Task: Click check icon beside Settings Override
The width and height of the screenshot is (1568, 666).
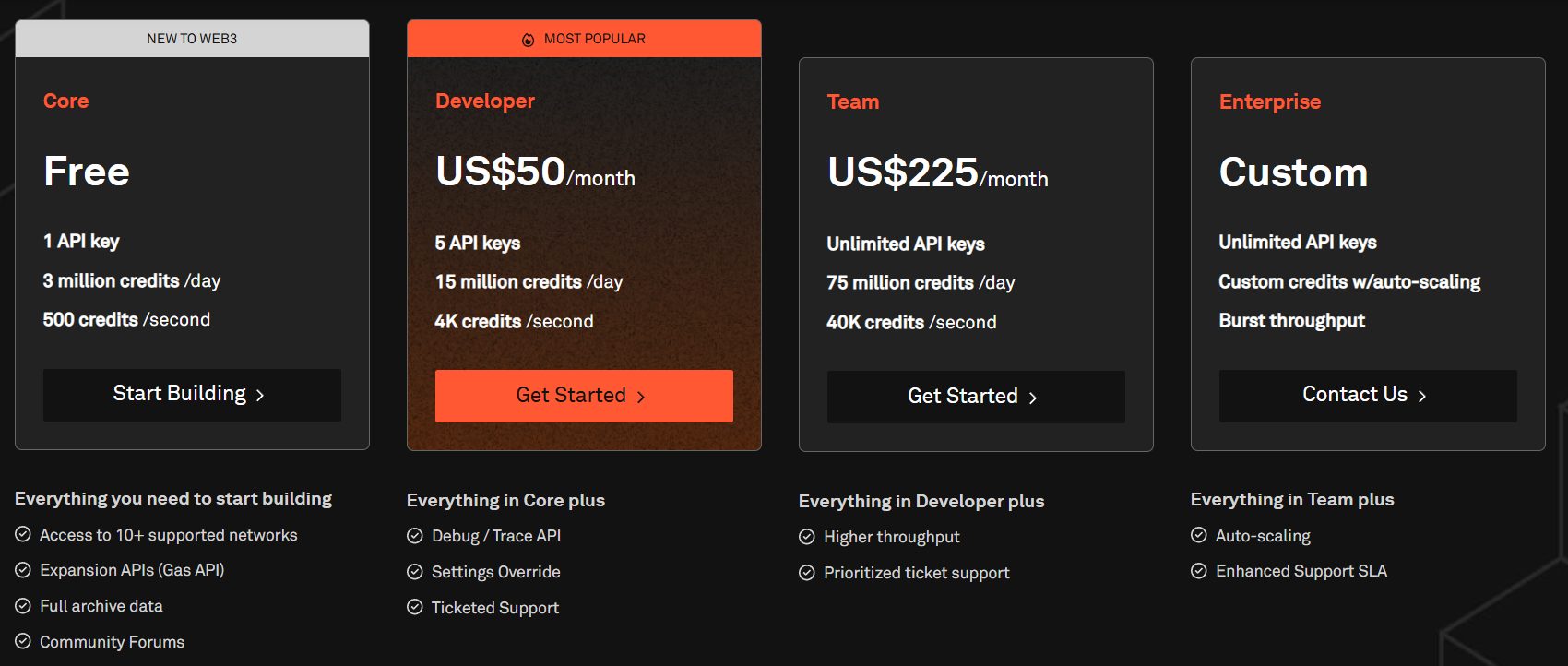Action: pyautogui.click(x=415, y=572)
